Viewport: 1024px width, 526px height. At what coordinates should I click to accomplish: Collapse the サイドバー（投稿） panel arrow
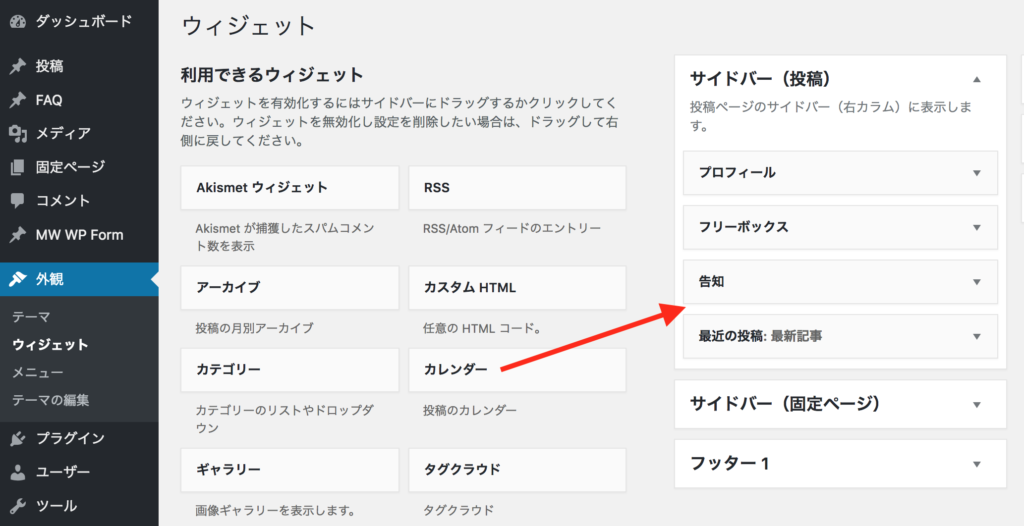pyautogui.click(x=977, y=79)
